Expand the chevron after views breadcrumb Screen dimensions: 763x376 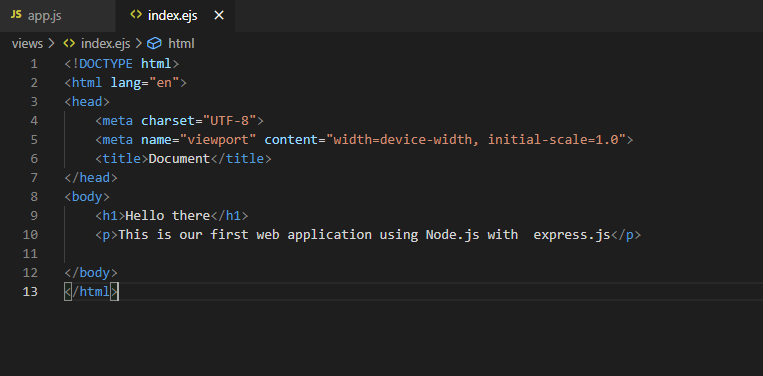coord(52,44)
